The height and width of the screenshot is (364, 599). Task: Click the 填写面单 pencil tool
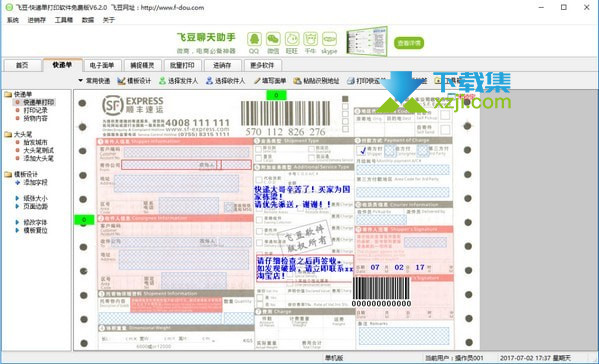coord(257,81)
